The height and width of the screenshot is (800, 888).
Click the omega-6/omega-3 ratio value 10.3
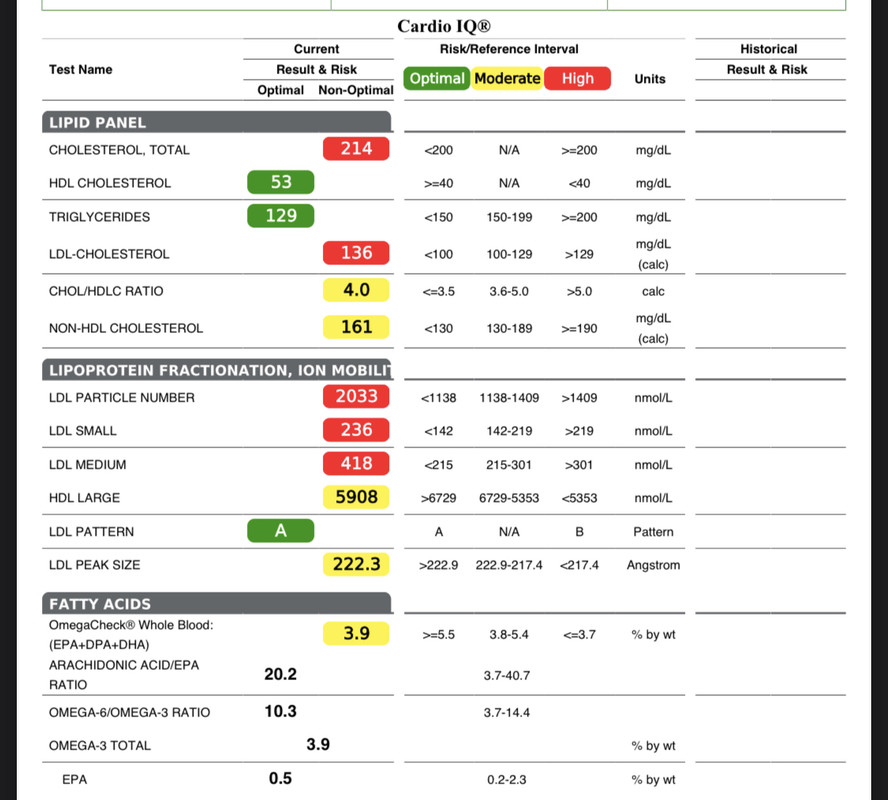(x=280, y=712)
